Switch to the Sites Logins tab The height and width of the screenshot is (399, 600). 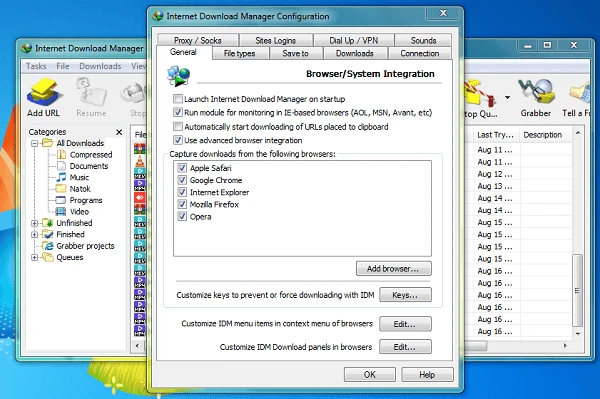[x=276, y=40]
